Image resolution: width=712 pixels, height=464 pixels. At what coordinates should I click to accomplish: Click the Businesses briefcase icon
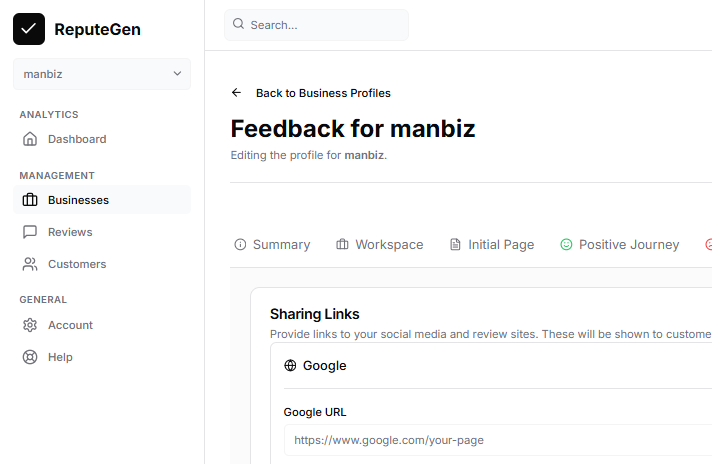click(x=30, y=200)
